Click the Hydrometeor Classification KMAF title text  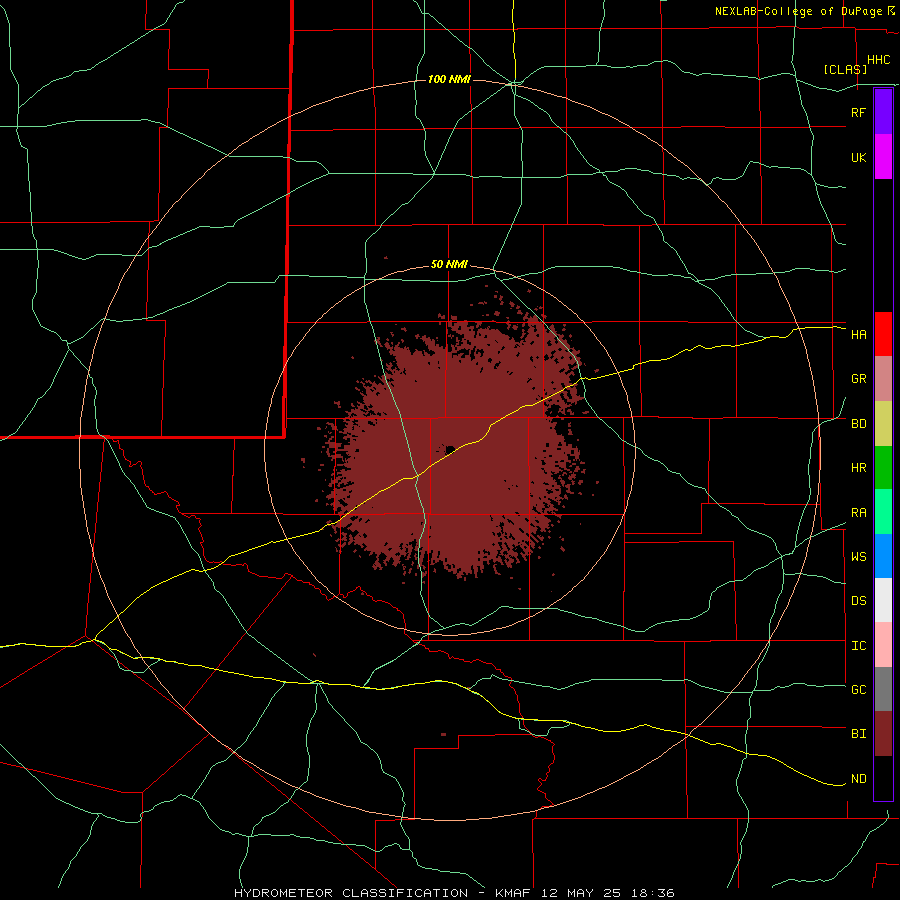pyautogui.click(x=454, y=893)
